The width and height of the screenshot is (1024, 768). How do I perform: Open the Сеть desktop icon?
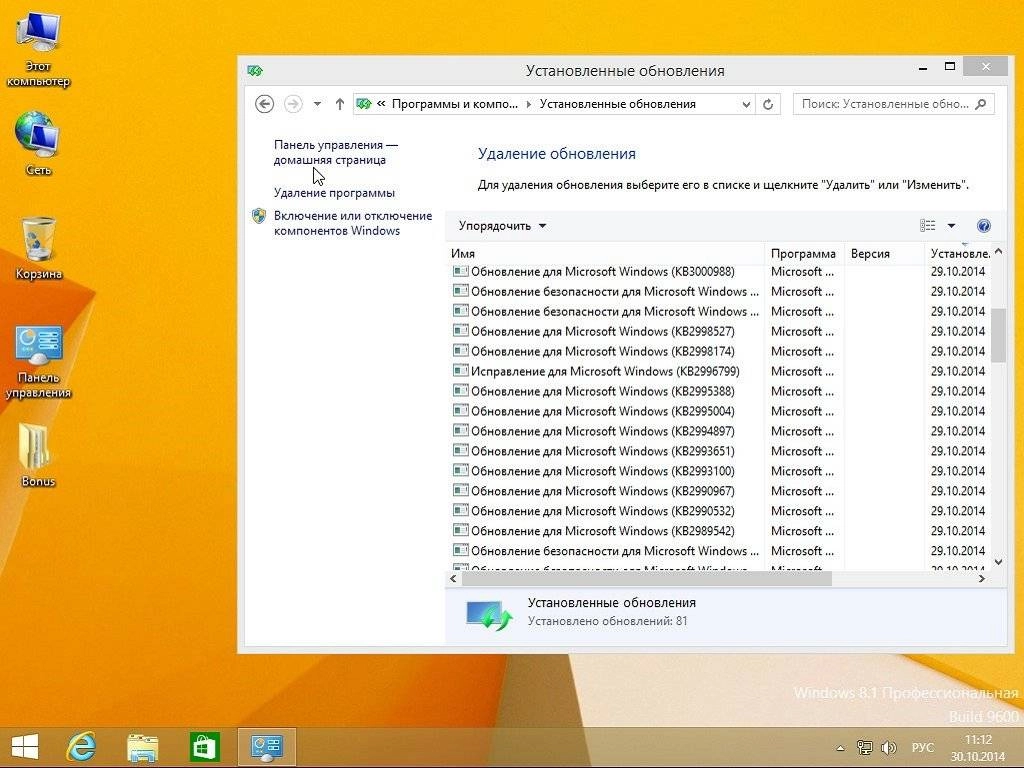click(38, 142)
